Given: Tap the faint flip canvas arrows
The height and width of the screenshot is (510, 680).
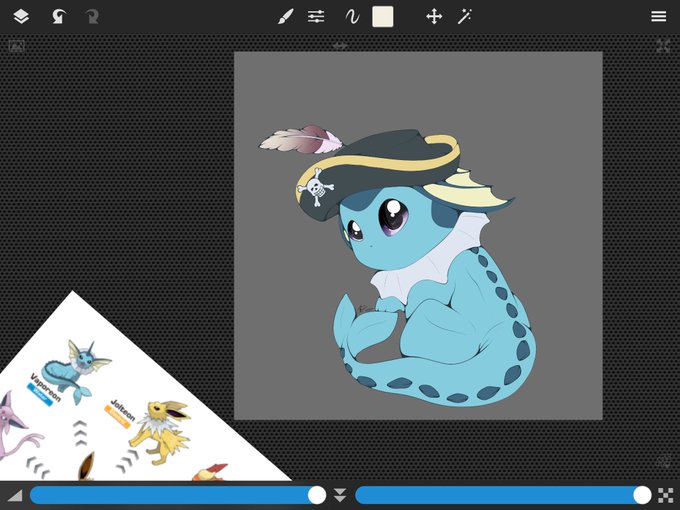Looking at the screenshot, I should coord(340,46).
